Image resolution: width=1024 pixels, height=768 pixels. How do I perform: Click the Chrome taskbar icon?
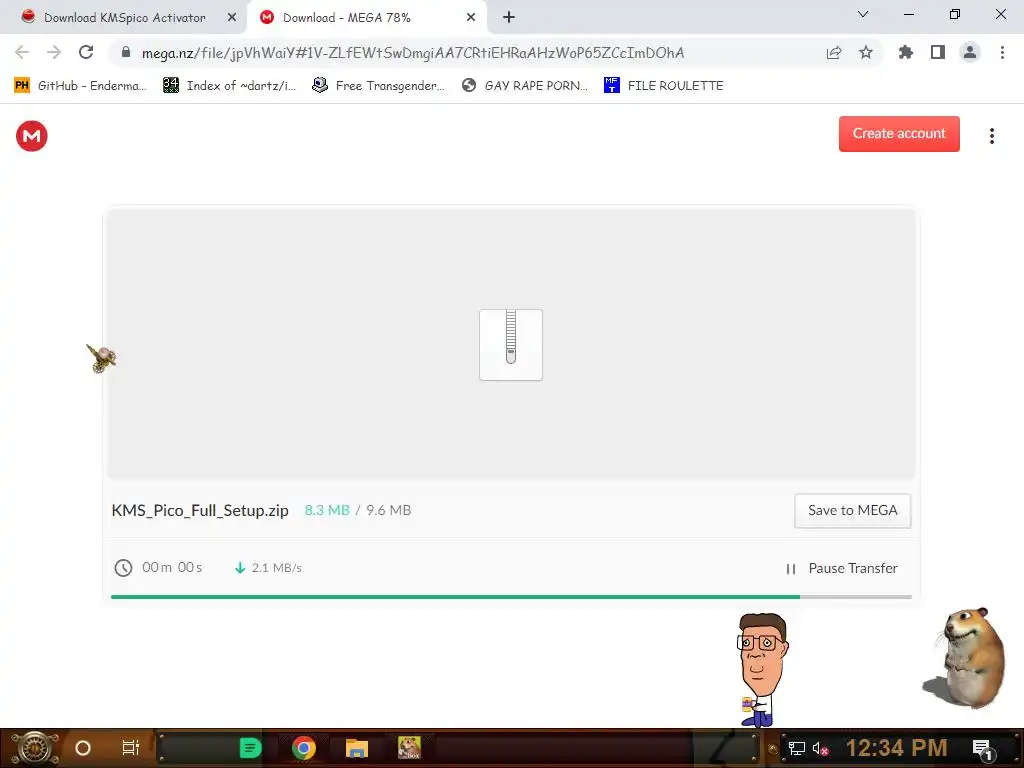coord(304,748)
